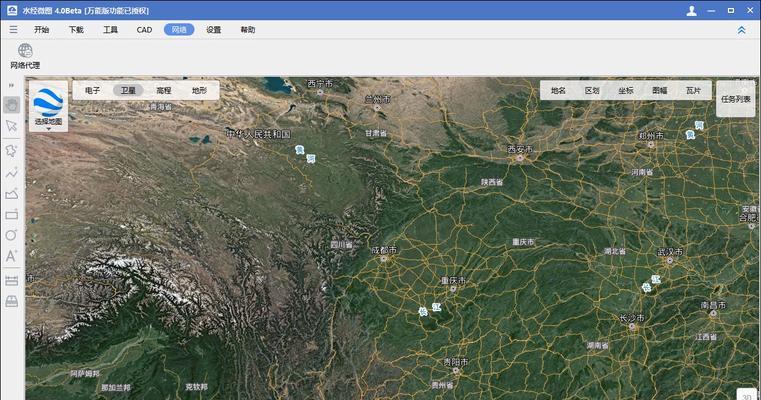Screen dimensions: 761x400
Task: Click the 武汉市 label on the map
Action: (x=670, y=252)
